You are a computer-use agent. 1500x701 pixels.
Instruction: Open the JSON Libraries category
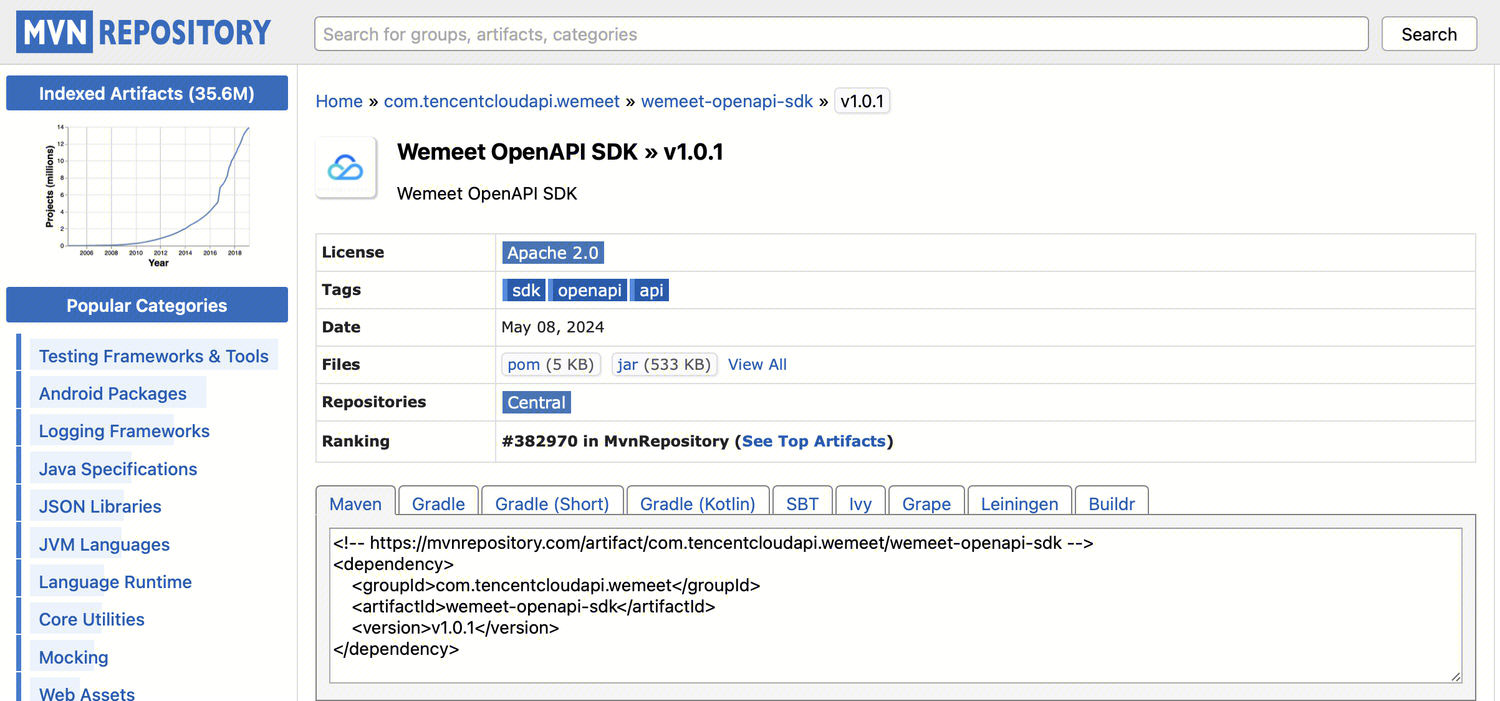tap(100, 506)
